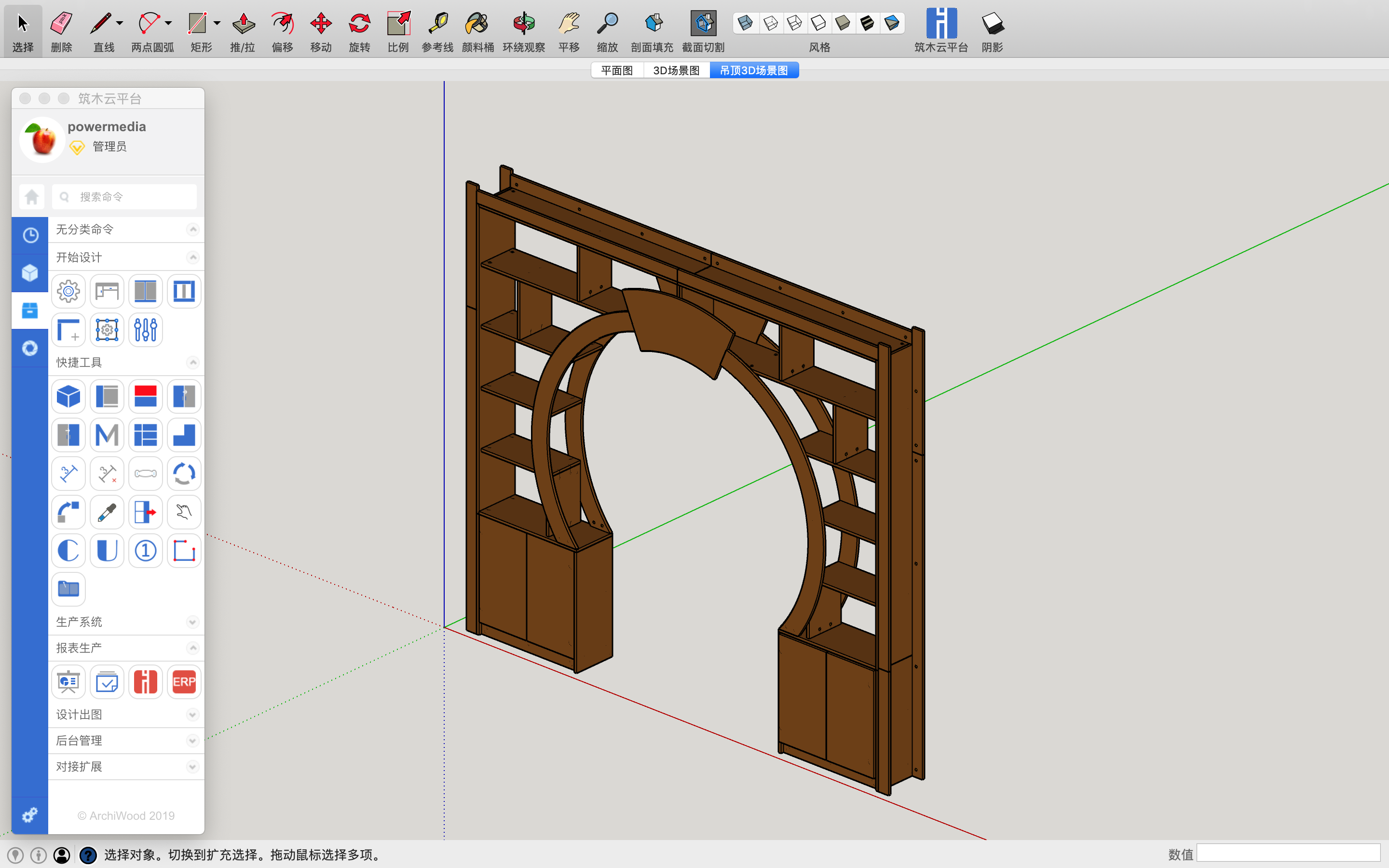Click the blue folder icon in 快捷工具

(68, 589)
